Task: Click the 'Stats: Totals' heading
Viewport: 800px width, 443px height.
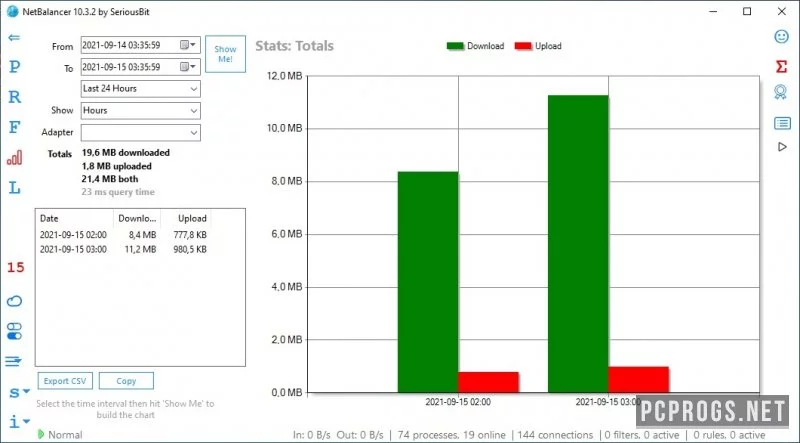Action: (x=294, y=46)
